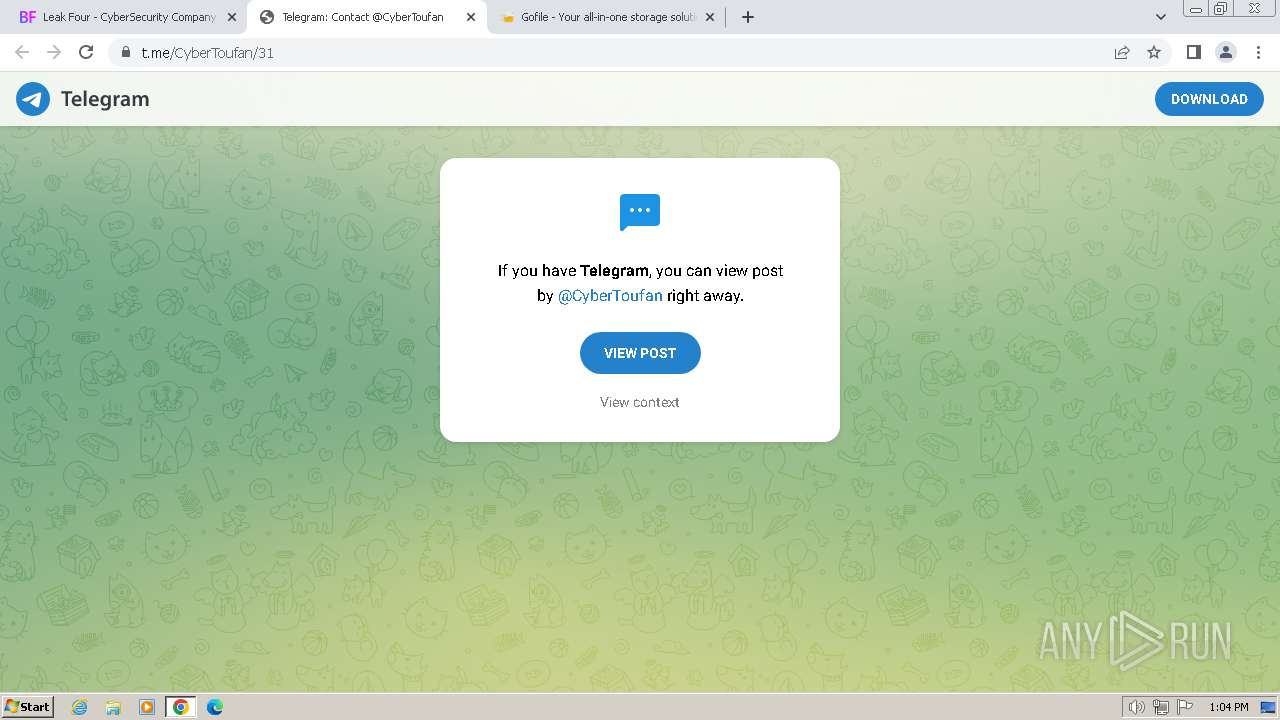The image size is (1280, 720).
Task: Launch Microsoft Edge from the taskbar
Action: tap(215, 707)
